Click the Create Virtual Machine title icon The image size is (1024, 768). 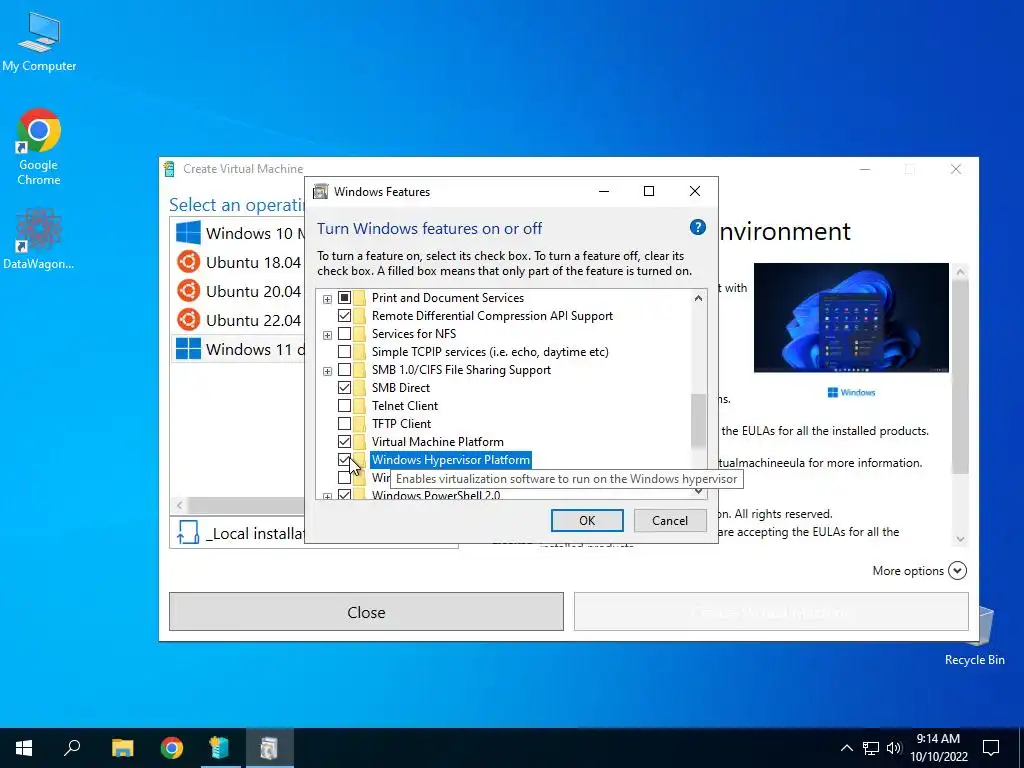click(169, 169)
